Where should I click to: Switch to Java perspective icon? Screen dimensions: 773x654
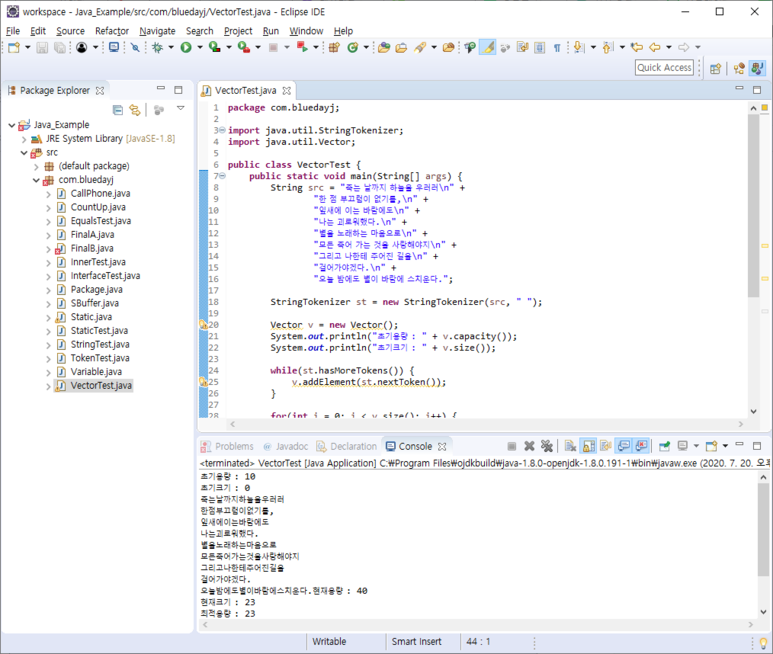(x=758, y=68)
